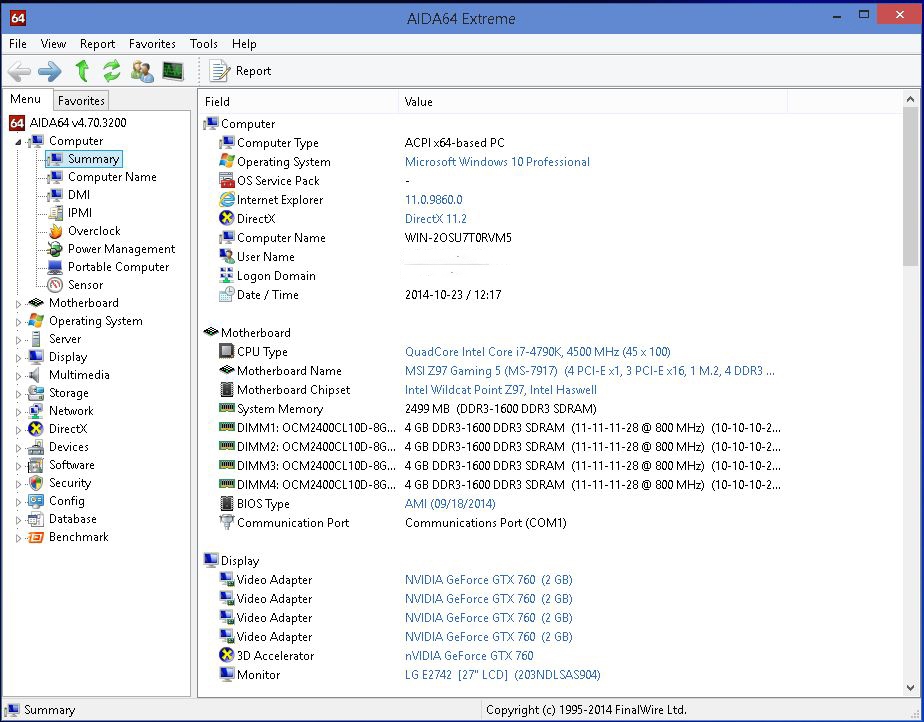Click the vertical scrollbar down arrow
The height and width of the screenshot is (722, 924).
[x=910, y=687]
